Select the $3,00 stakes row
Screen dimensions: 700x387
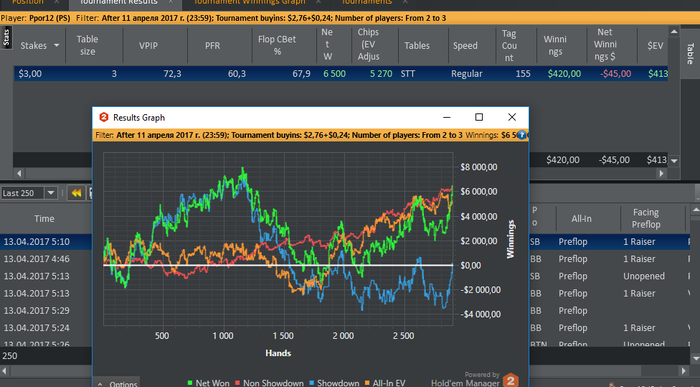click(x=341, y=74)
